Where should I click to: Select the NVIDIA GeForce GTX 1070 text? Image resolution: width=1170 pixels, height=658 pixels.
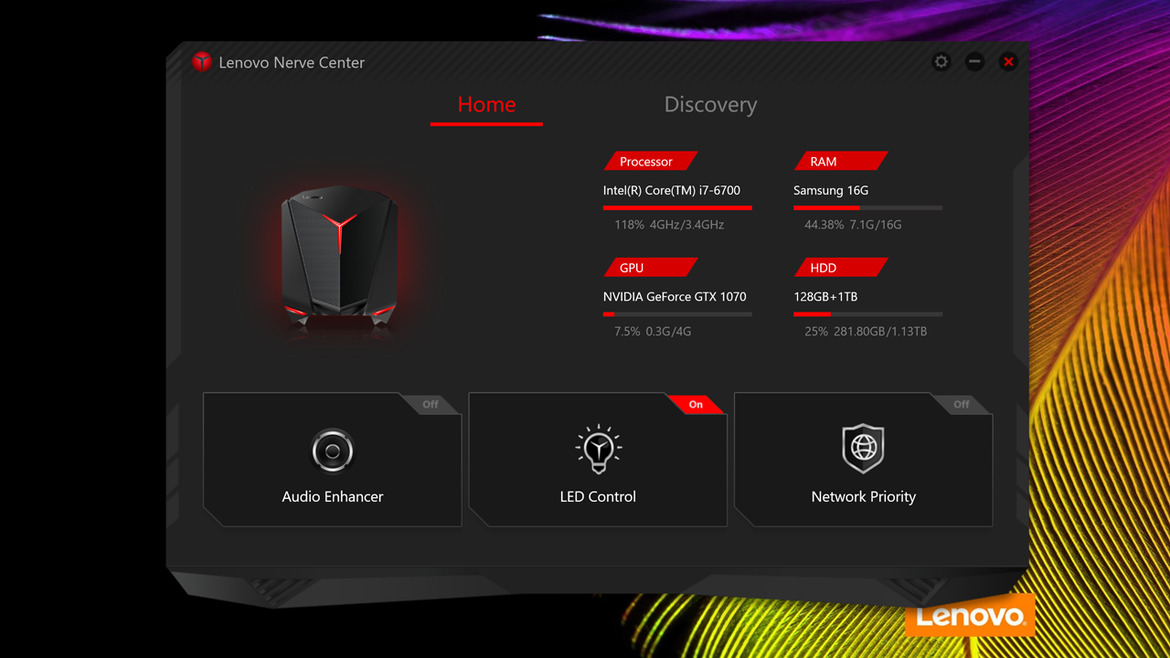pos(675,297)
